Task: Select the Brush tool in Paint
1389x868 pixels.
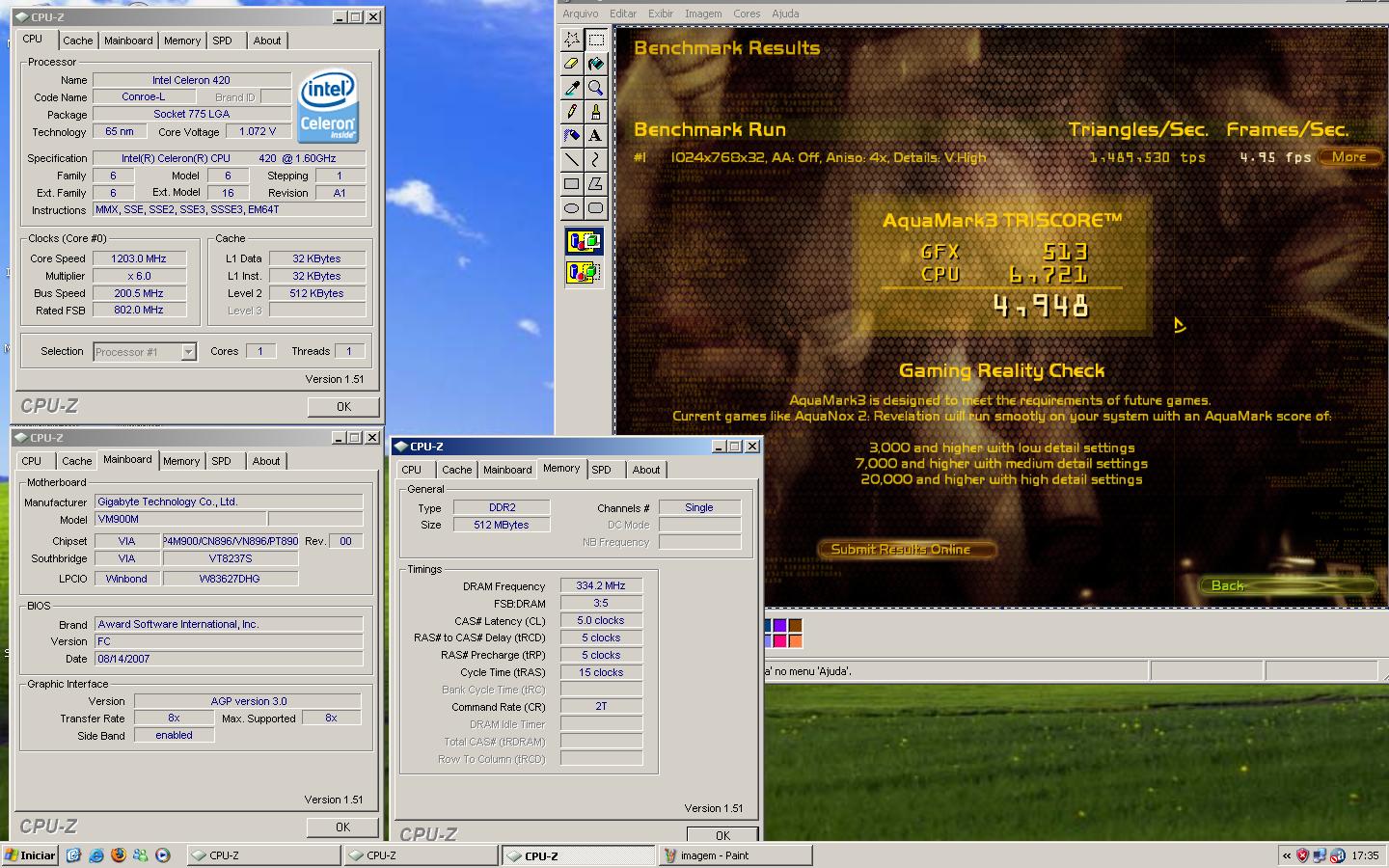Action: [x=596, y=112]
